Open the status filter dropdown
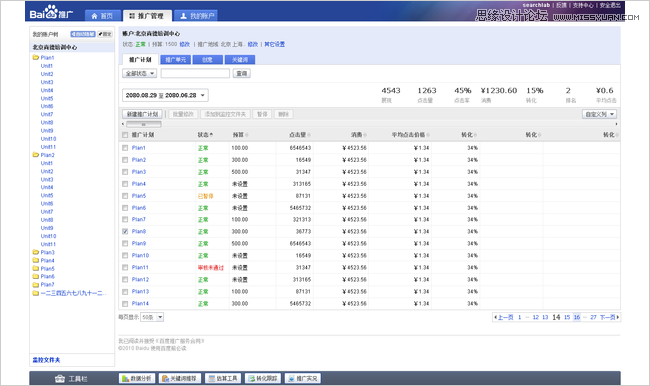Image resolution: width=650 pixels, height=386 pixels. click(x=139, y=73)
